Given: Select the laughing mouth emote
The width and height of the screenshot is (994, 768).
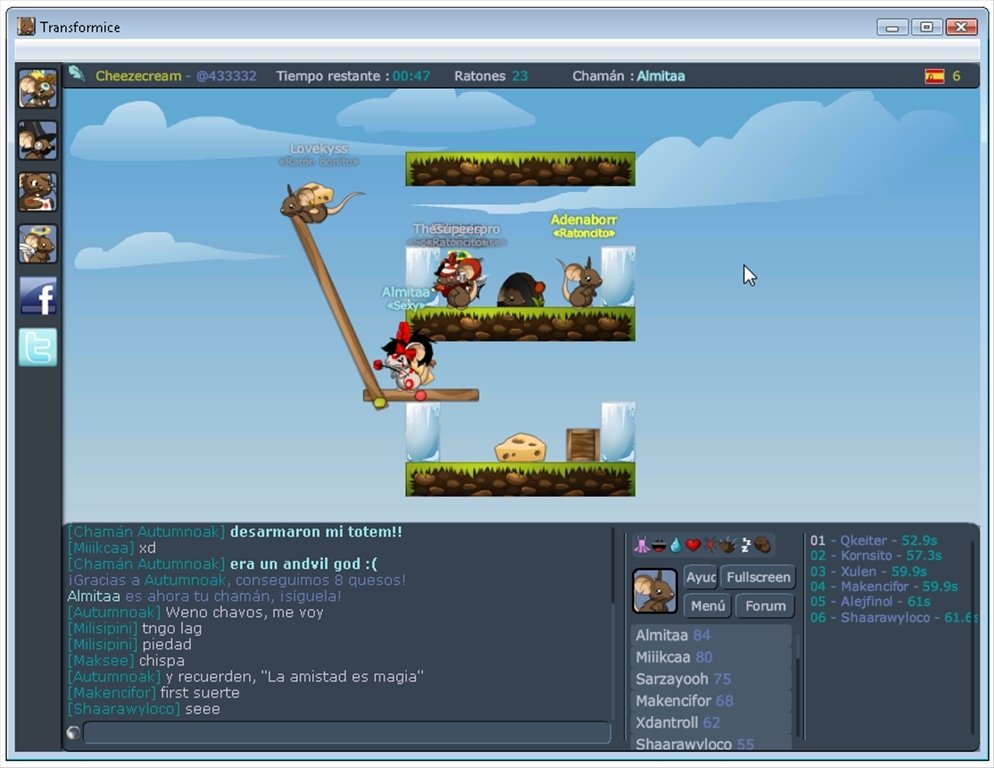Looking at the screenshot, I should click(x=659, y=545).
